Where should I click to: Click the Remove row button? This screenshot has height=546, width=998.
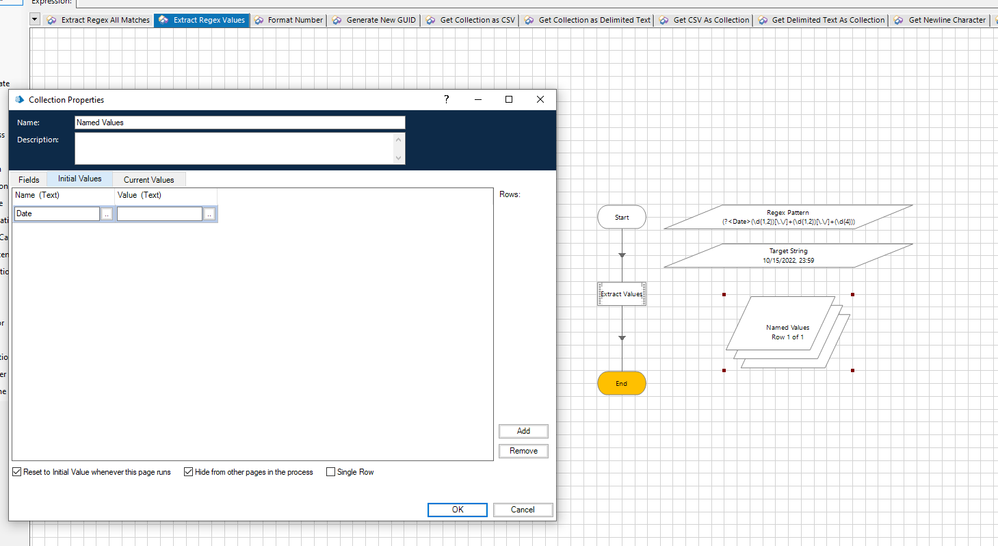pos(523,451)
